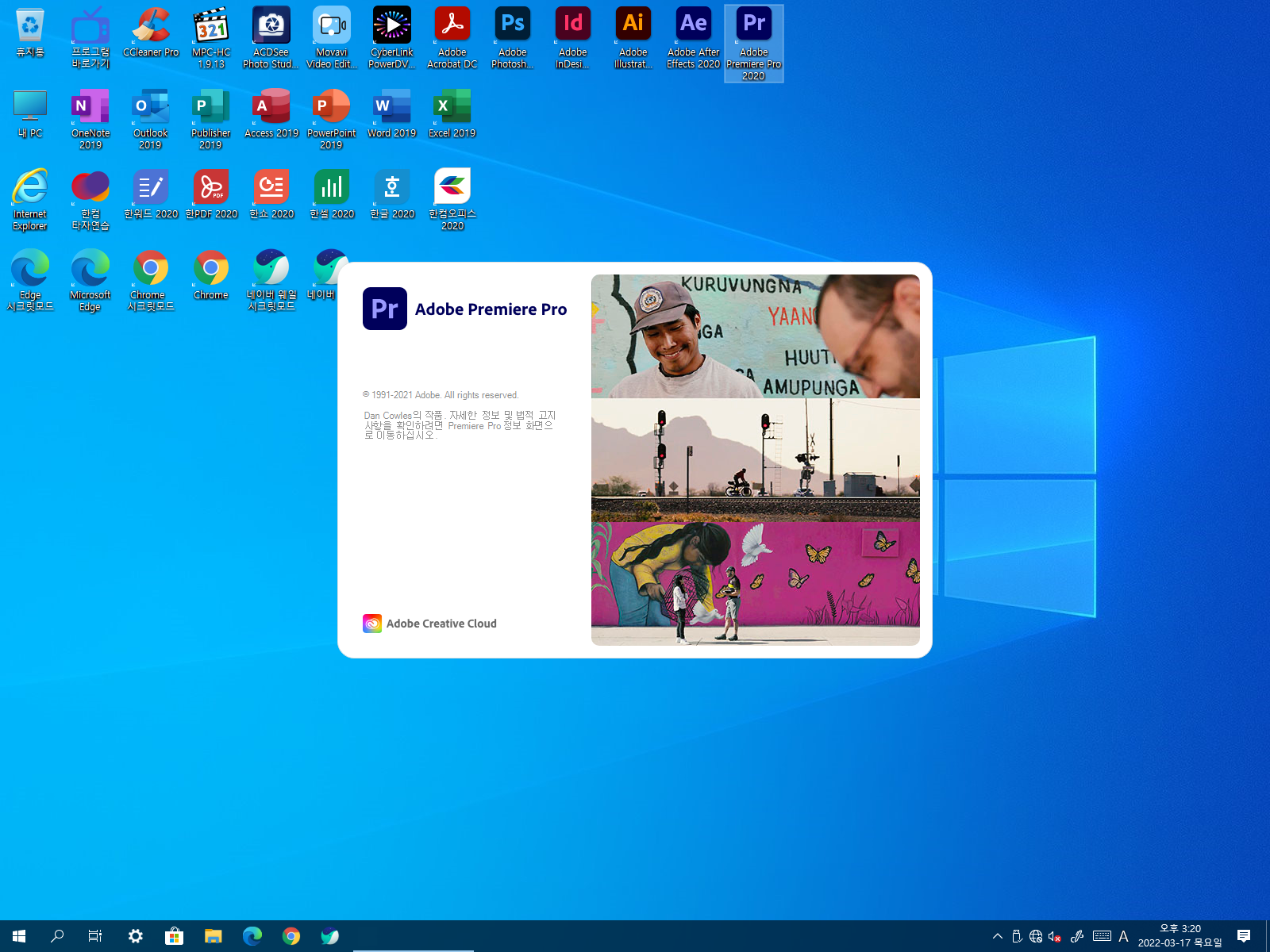Select the 한컴오피스 2020 icon

(x=452, y=199)
